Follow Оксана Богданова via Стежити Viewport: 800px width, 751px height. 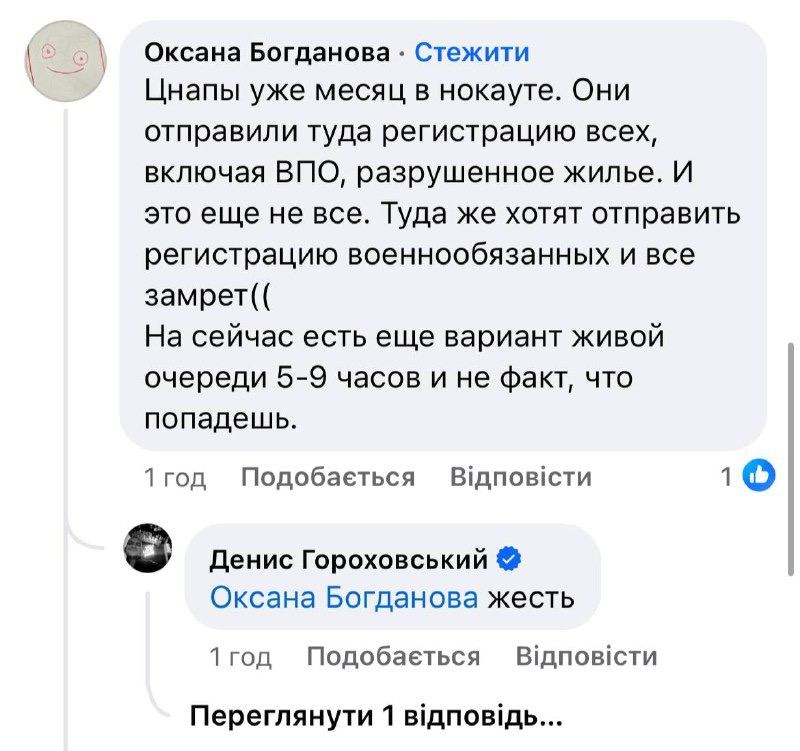[471, 52]
